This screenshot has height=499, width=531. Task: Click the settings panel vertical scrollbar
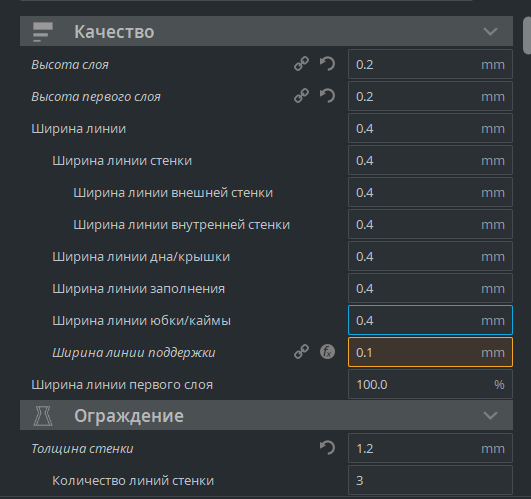[527, 36]
